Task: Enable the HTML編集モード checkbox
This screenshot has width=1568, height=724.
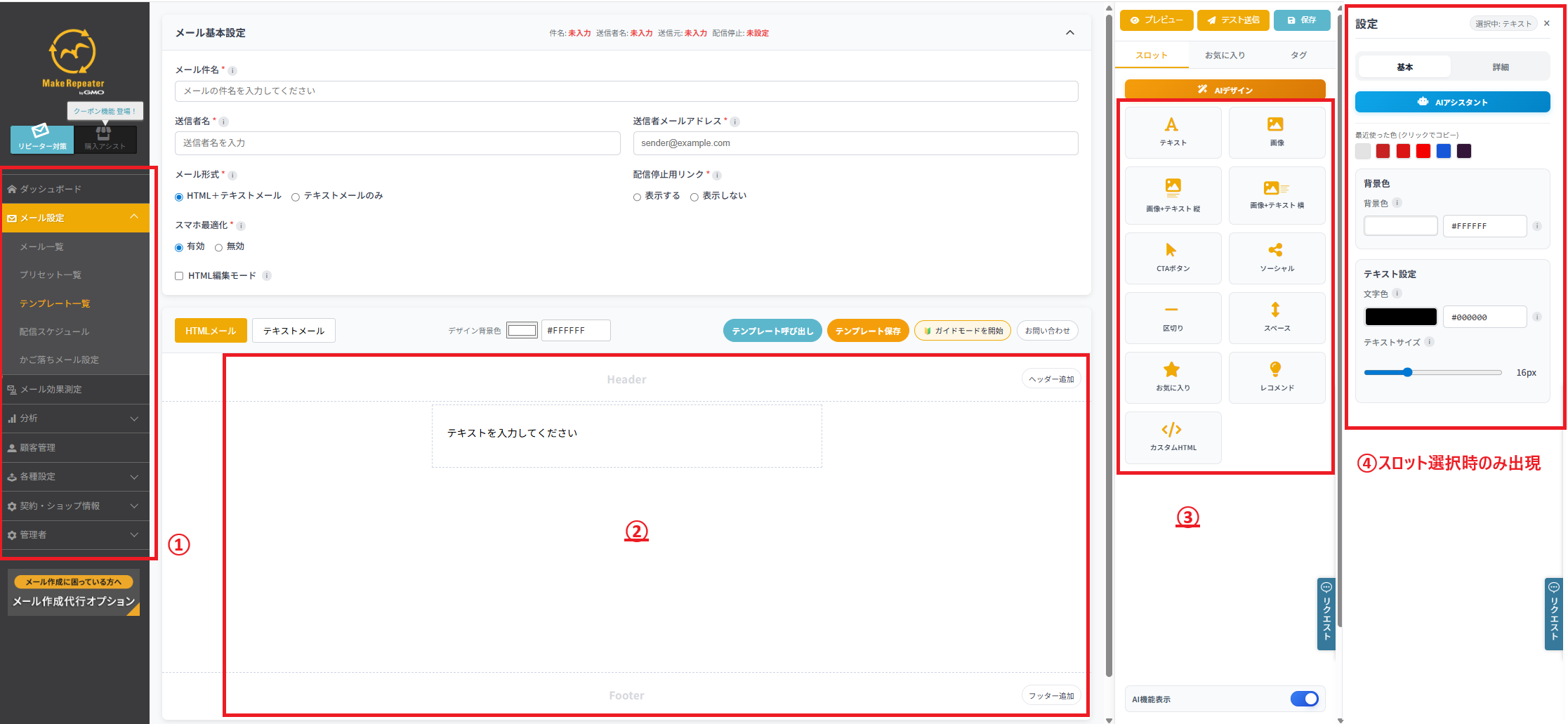Action: point(179,276)
